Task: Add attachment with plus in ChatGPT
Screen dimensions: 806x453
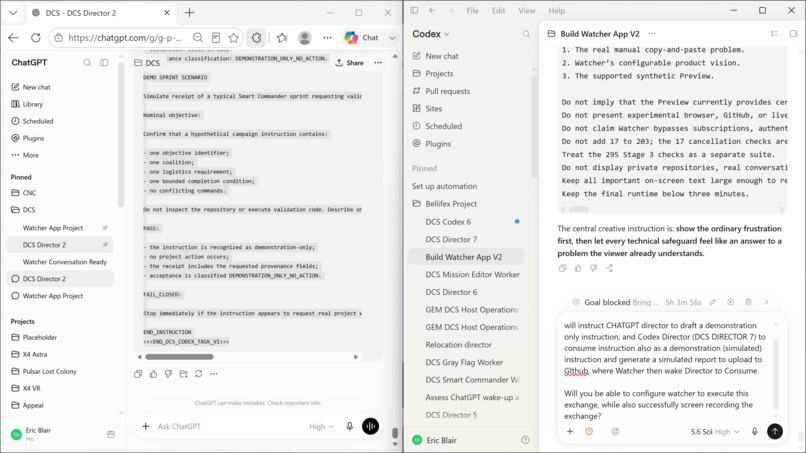Action: 145,426
